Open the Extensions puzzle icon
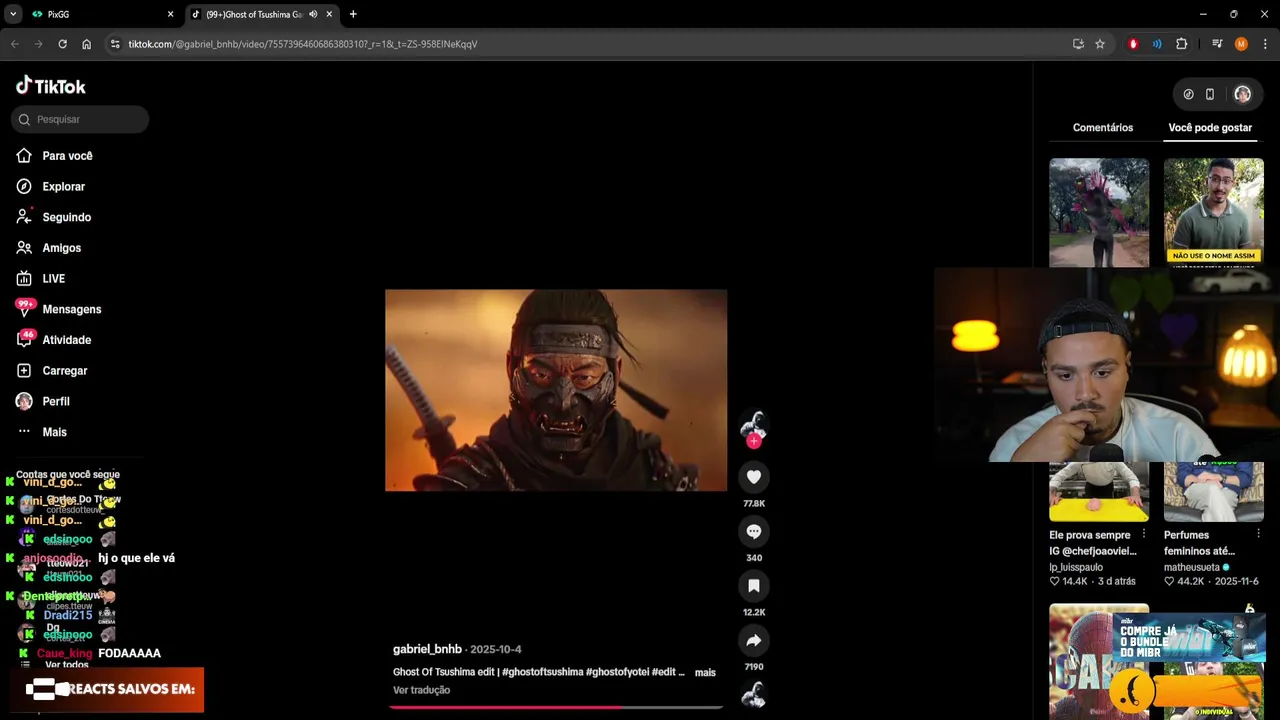 [x=1181, y=44]
